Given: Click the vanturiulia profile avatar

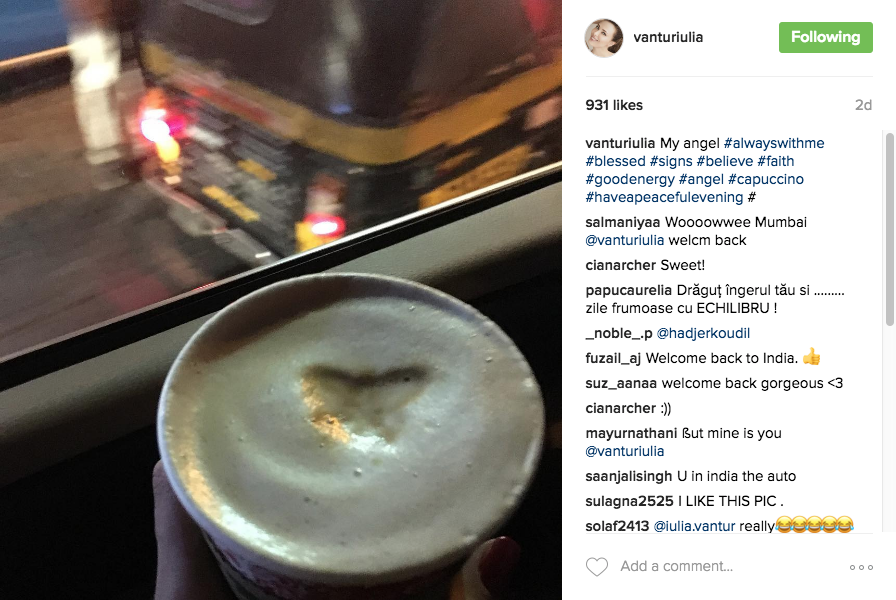Looking at the screenshot, I should tap(603, 38).
